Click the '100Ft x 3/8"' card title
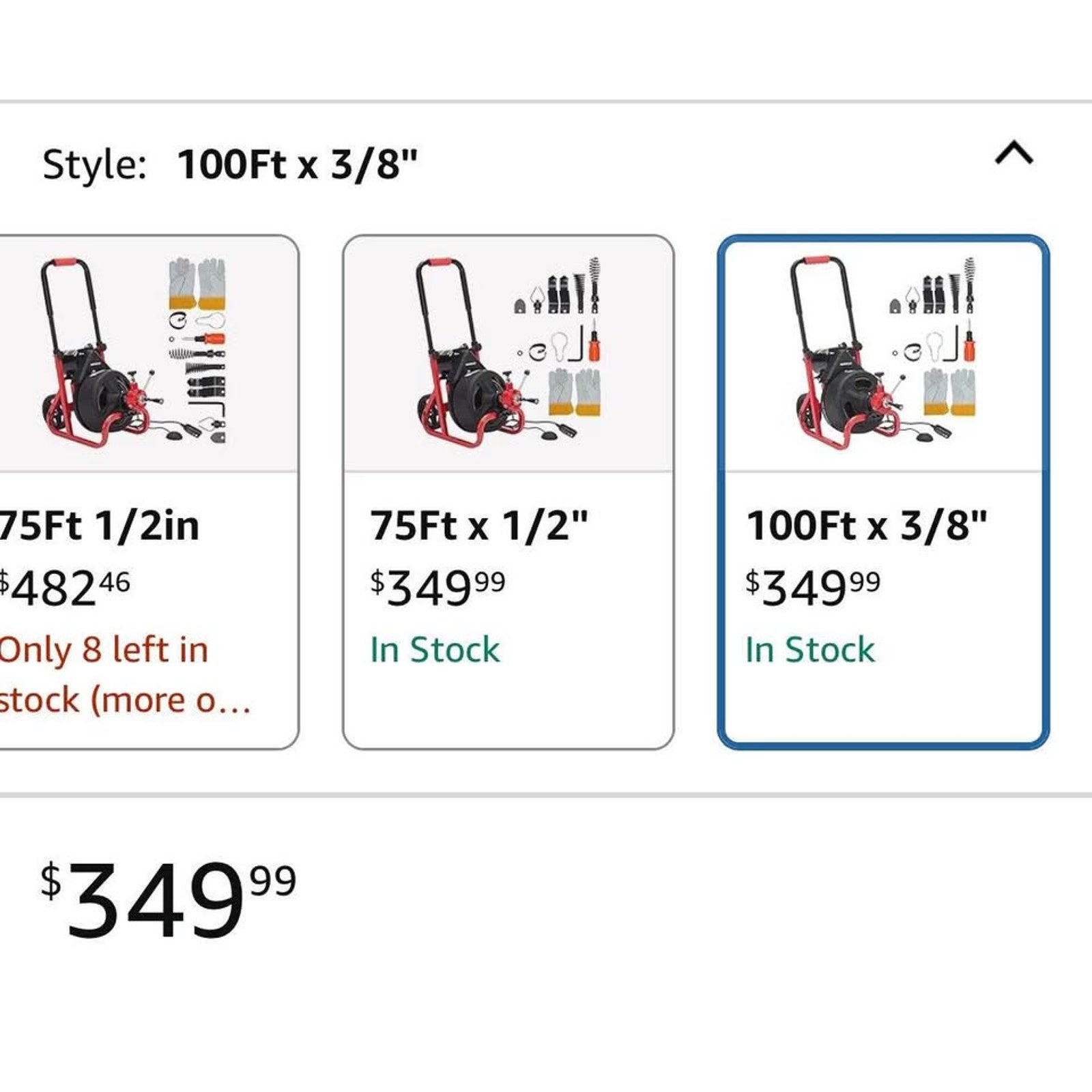The width and height of the screenshot is (1092, 1092). tap(867, 526)
